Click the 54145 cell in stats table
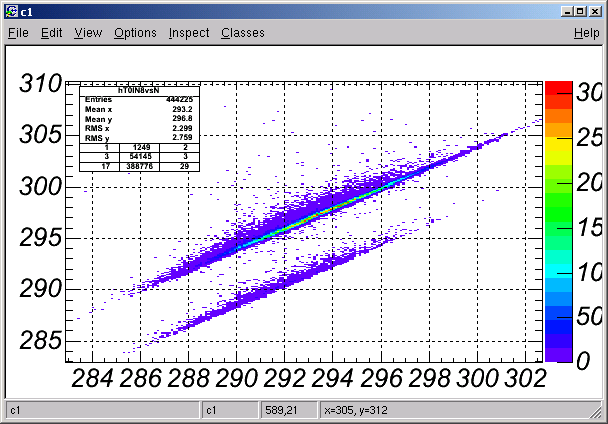608x424 pixels. click(x=140, y=157)
